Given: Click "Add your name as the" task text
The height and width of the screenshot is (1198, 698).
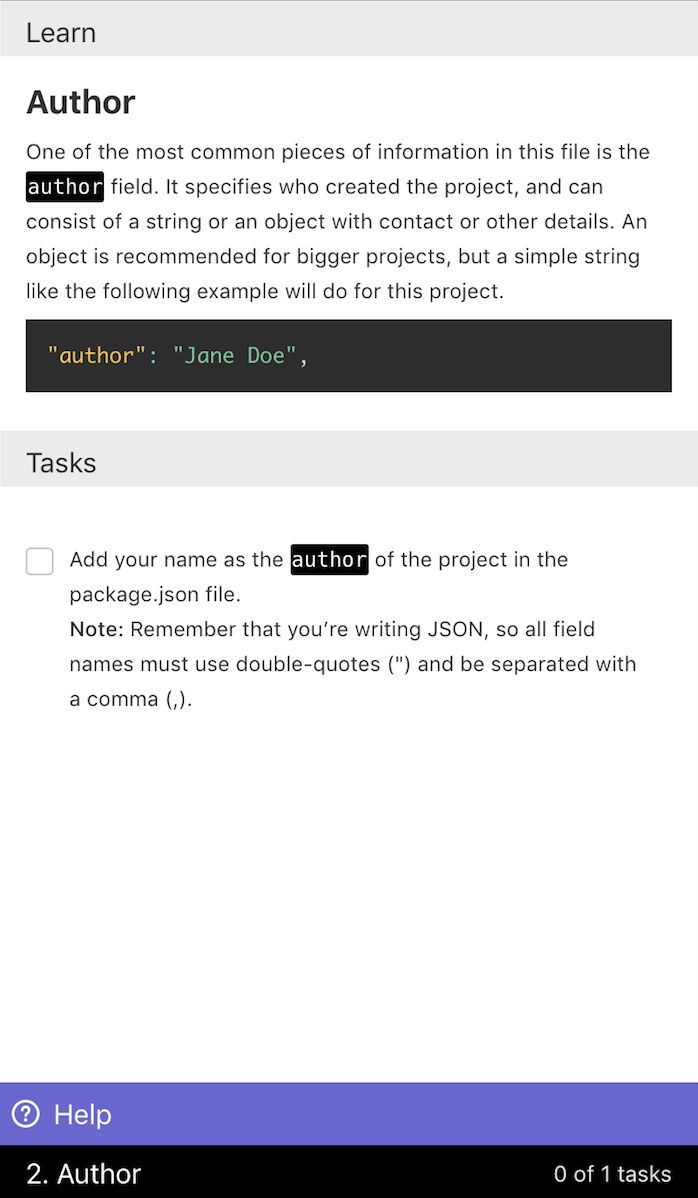Looking at the screenshot, I should [x=176, y=560].
